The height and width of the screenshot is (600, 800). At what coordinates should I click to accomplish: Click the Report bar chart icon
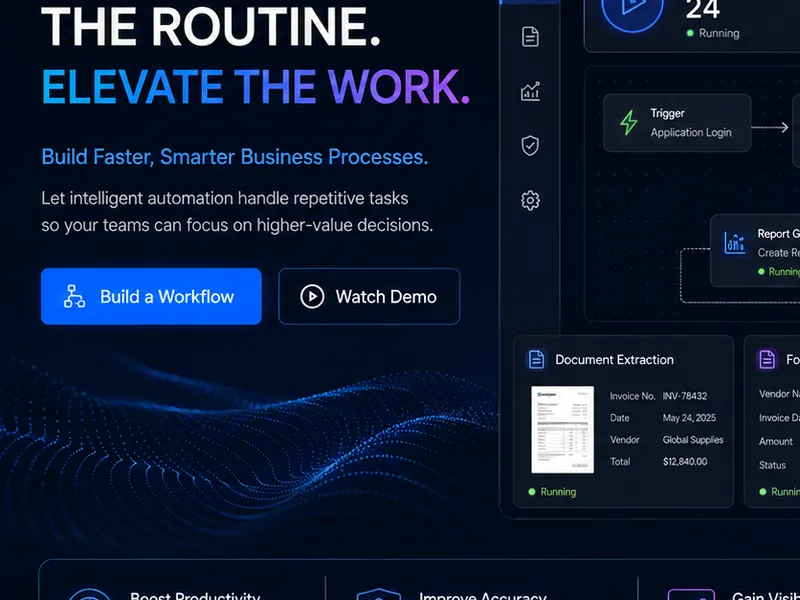click(x=735, y=243)
